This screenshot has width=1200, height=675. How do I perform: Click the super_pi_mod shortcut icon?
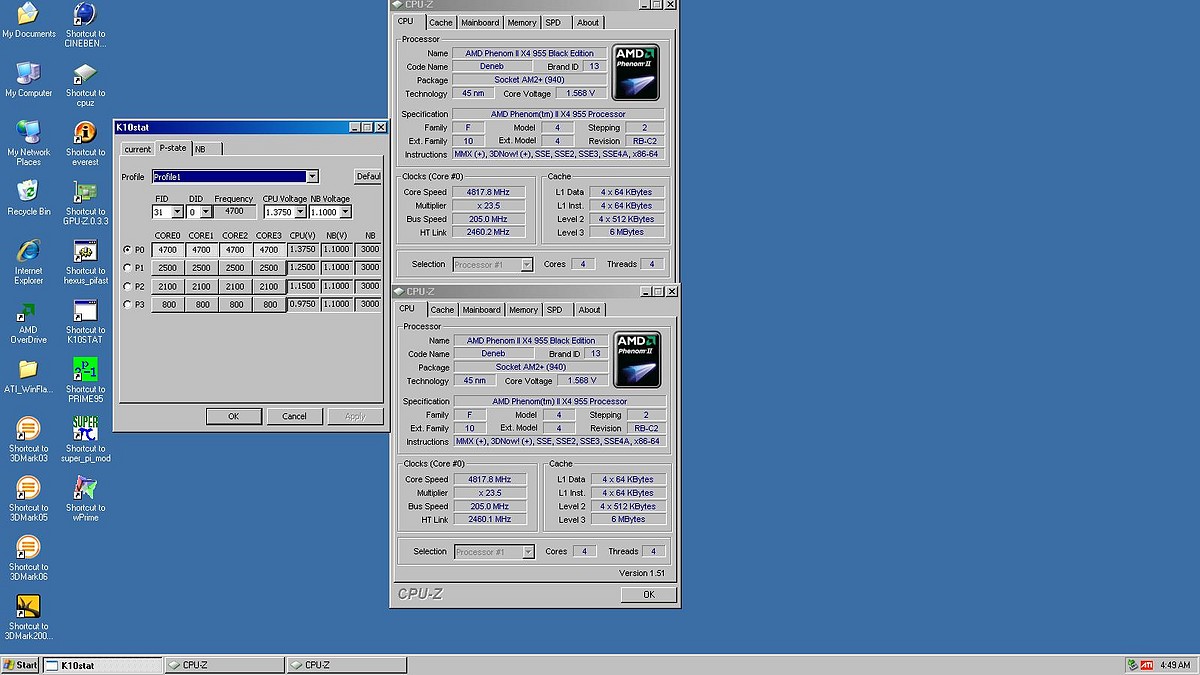click(85, 429)
